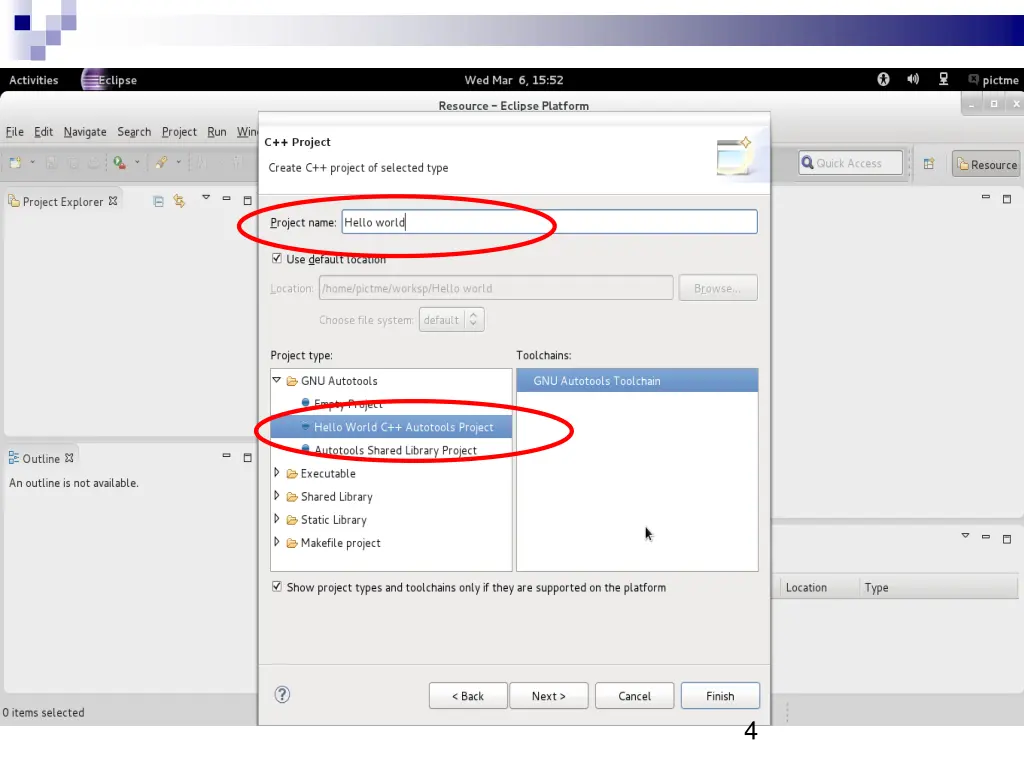Toggle the Use default location checkbox

[277, 259]
